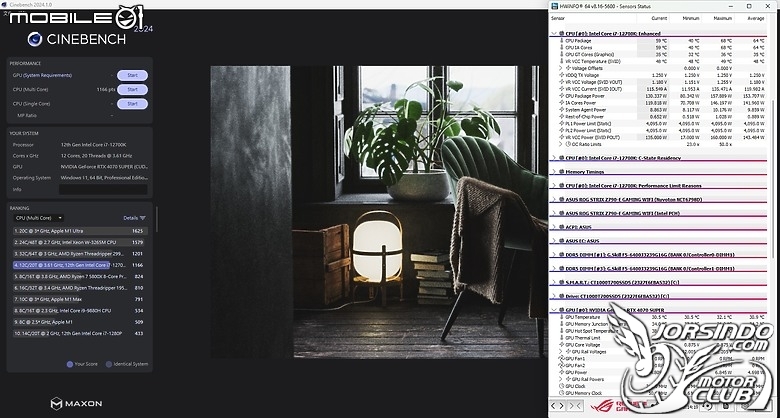Expand the S.M.A.R.T. CT1000T700SSD5 group
This screenshot has width=780, height=418.
(x=554, y=283)
